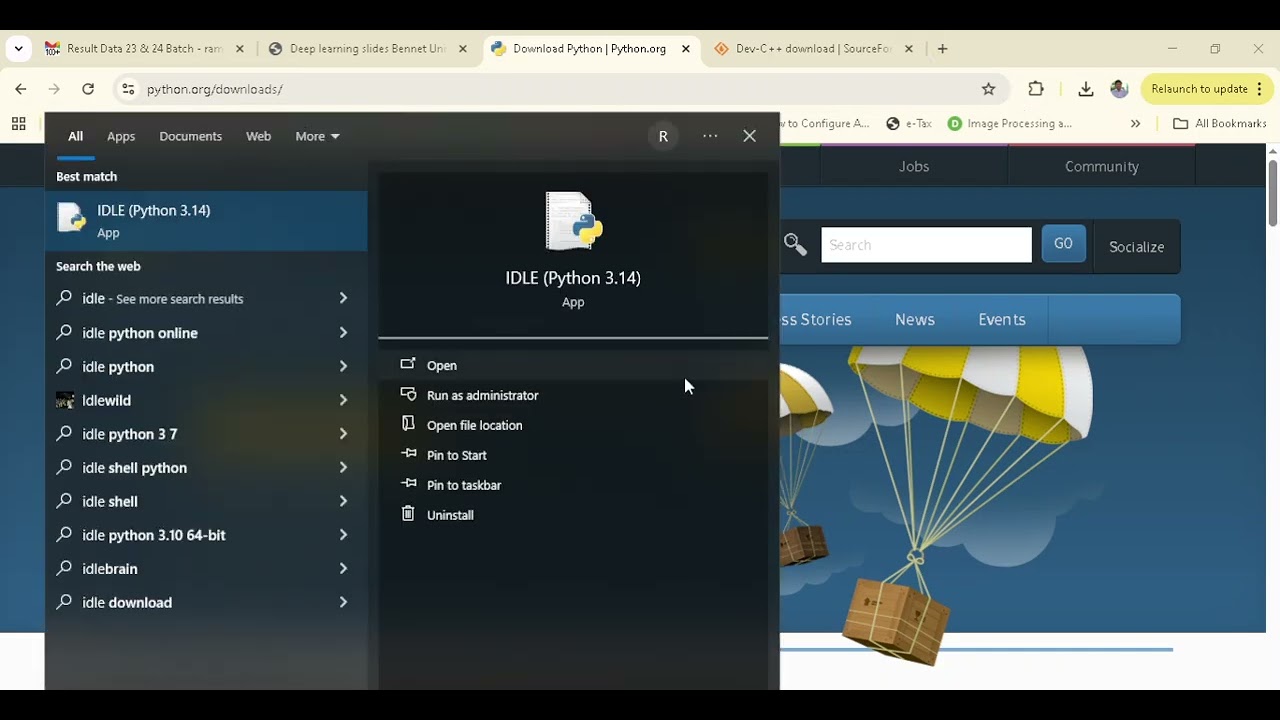This screenshot has height=720, width=1280.
Task: Select the 'idle download' web suggestion
Action: pyautogui.click(x=206, y=602)
